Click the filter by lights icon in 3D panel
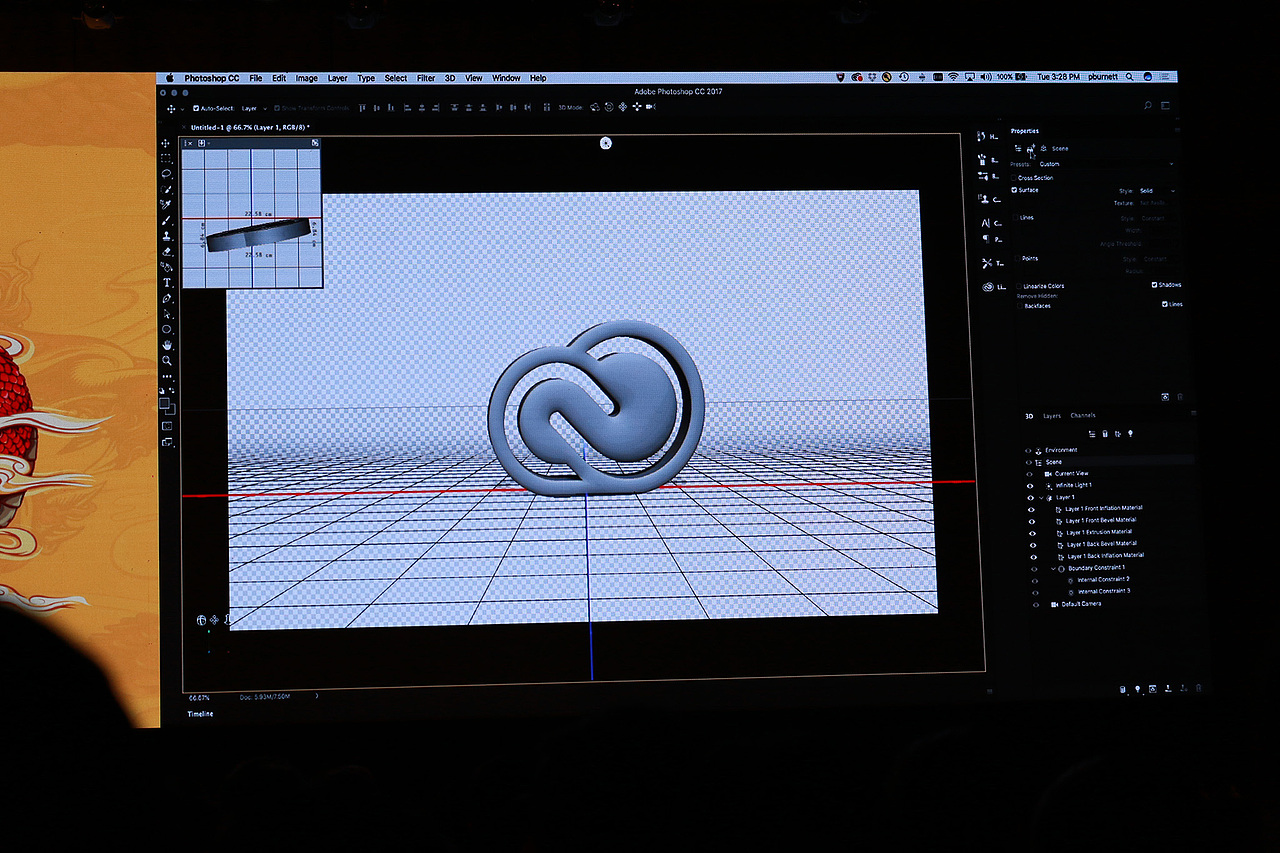1280x853 pixels. point(1130,434)
